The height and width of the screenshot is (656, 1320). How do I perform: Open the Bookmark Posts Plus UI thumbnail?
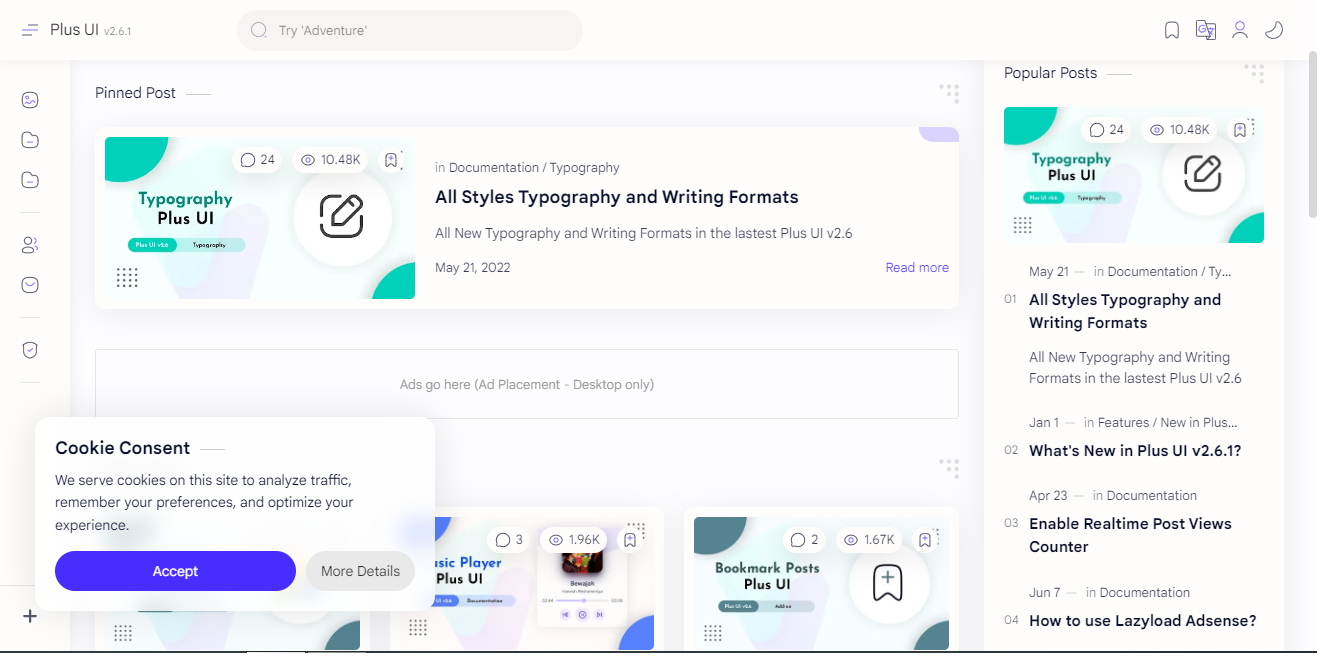click(x=821, y=583)
